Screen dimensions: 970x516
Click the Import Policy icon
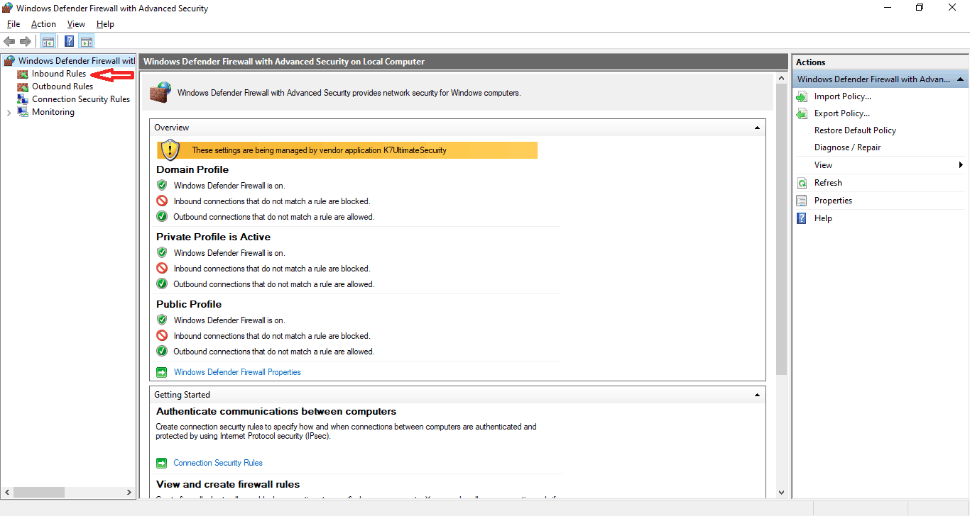point(802,97)
